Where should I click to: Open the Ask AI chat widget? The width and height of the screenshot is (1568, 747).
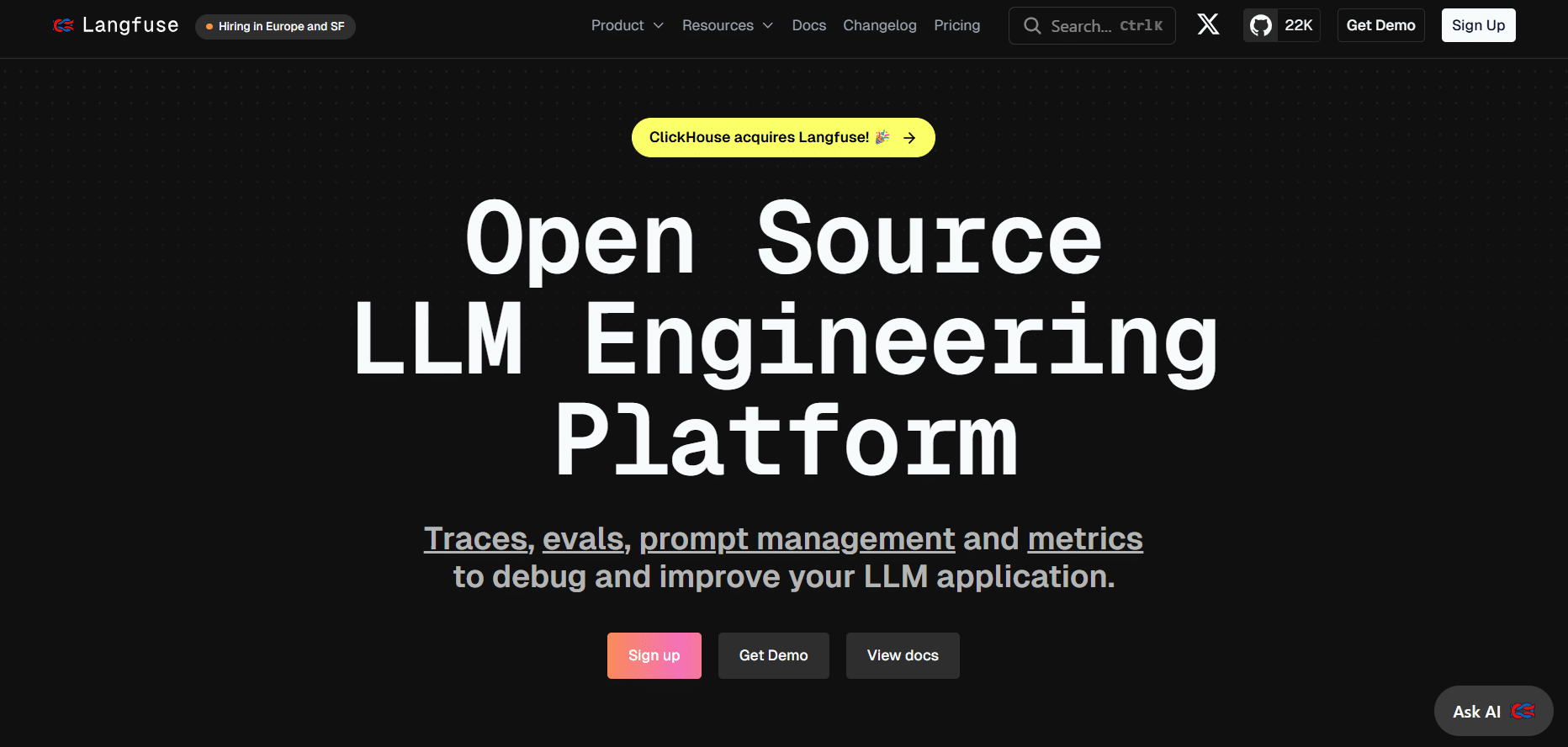pos(1494,712)
